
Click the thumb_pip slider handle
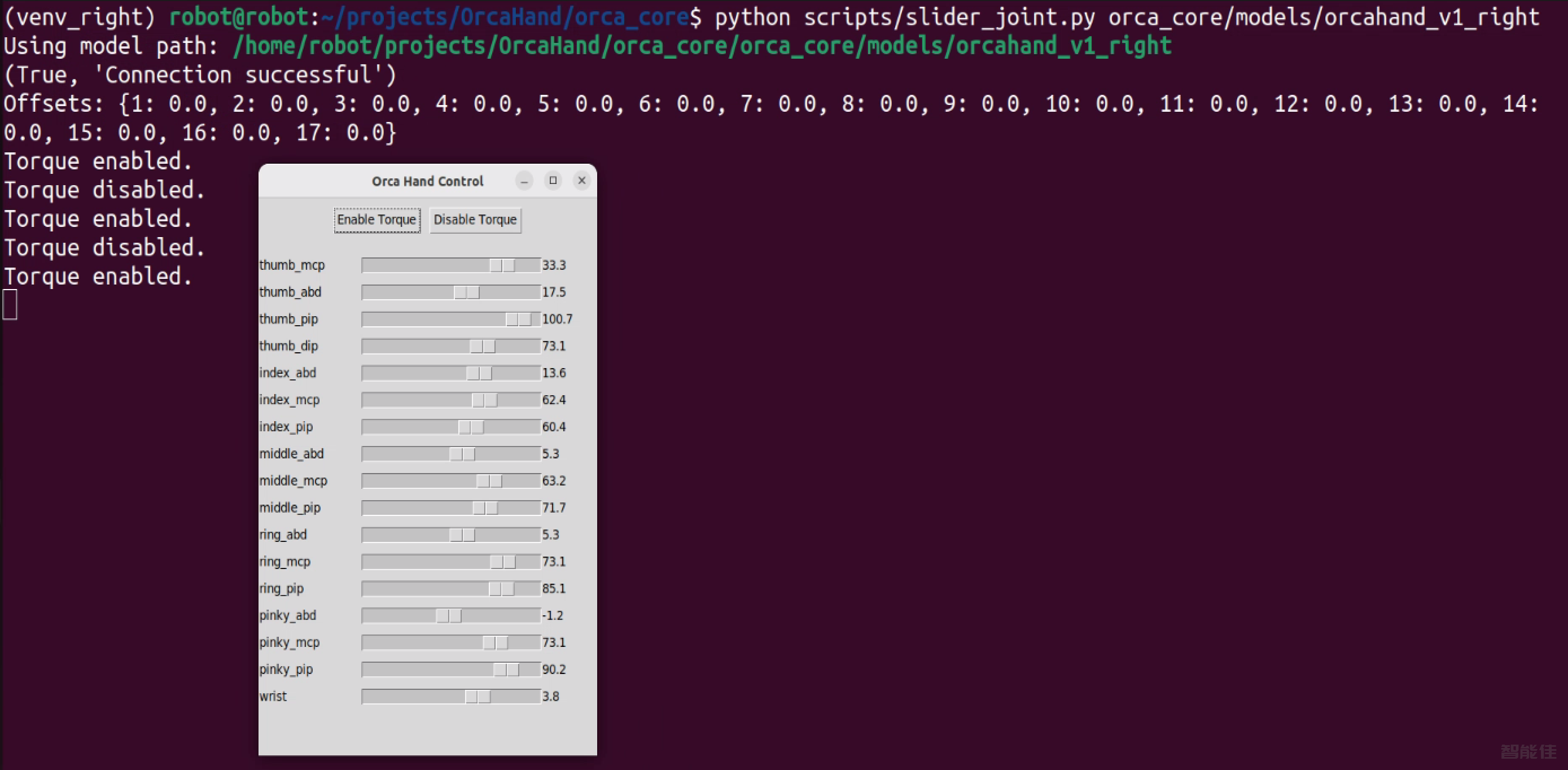(519, 320)
